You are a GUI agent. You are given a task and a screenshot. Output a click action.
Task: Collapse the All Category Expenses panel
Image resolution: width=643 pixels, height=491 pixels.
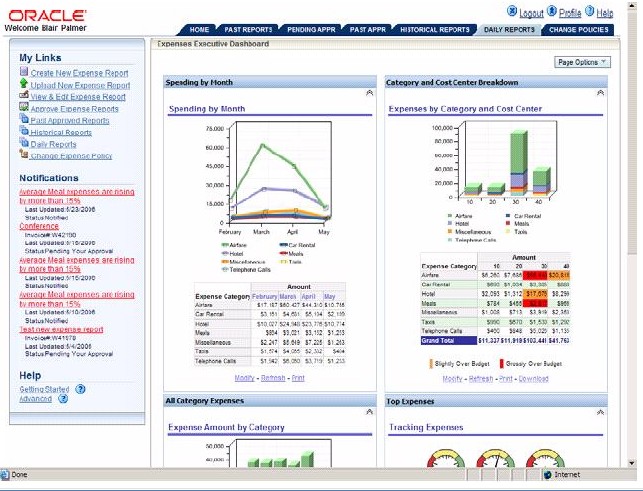tap(369, 412)
